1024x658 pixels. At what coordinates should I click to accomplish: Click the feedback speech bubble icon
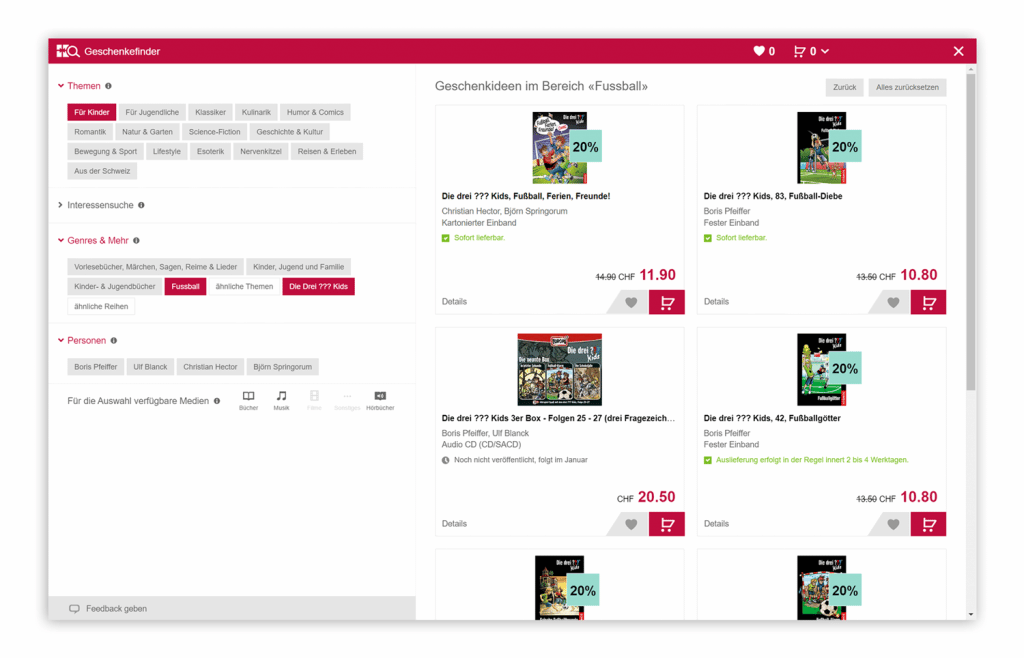point(74,608)
